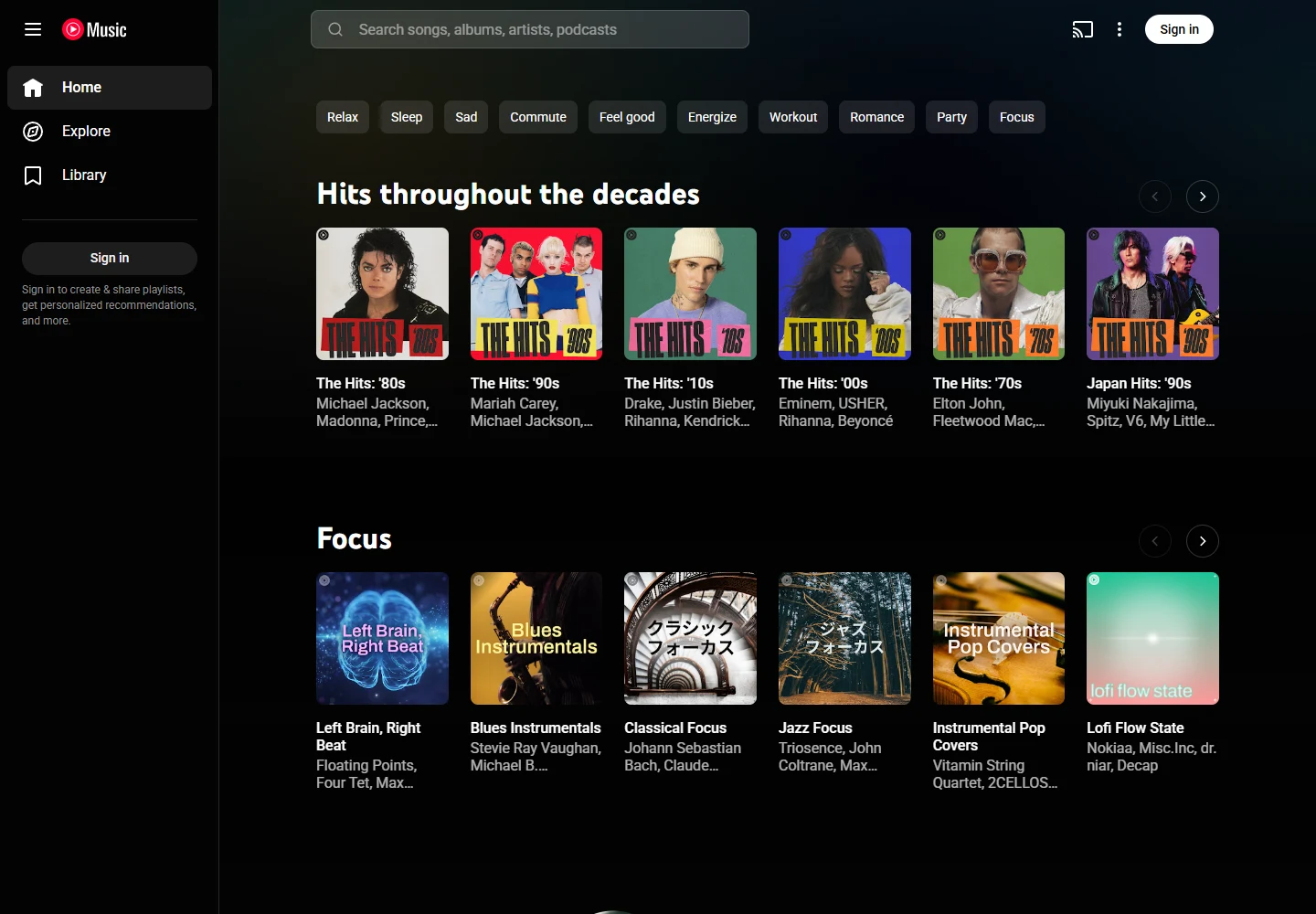
Task: Open Left Brain, Right Beat thumbnail
Action: (x=382, y=638)
